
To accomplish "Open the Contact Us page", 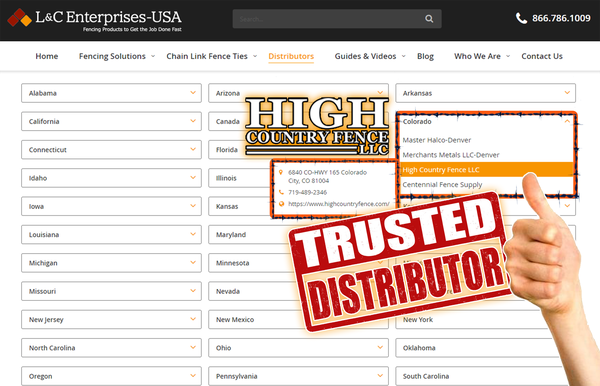I will (x=542, y=56).
